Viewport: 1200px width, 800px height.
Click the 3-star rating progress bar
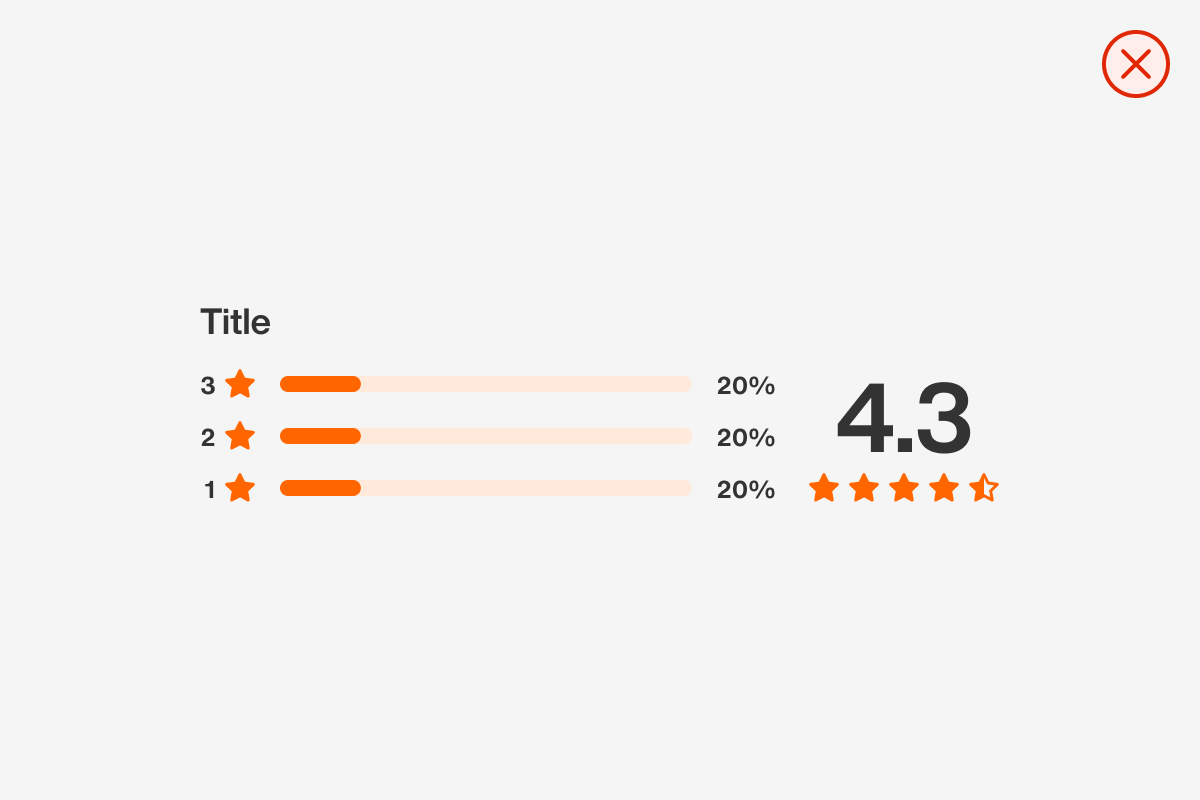coord(485,384)
